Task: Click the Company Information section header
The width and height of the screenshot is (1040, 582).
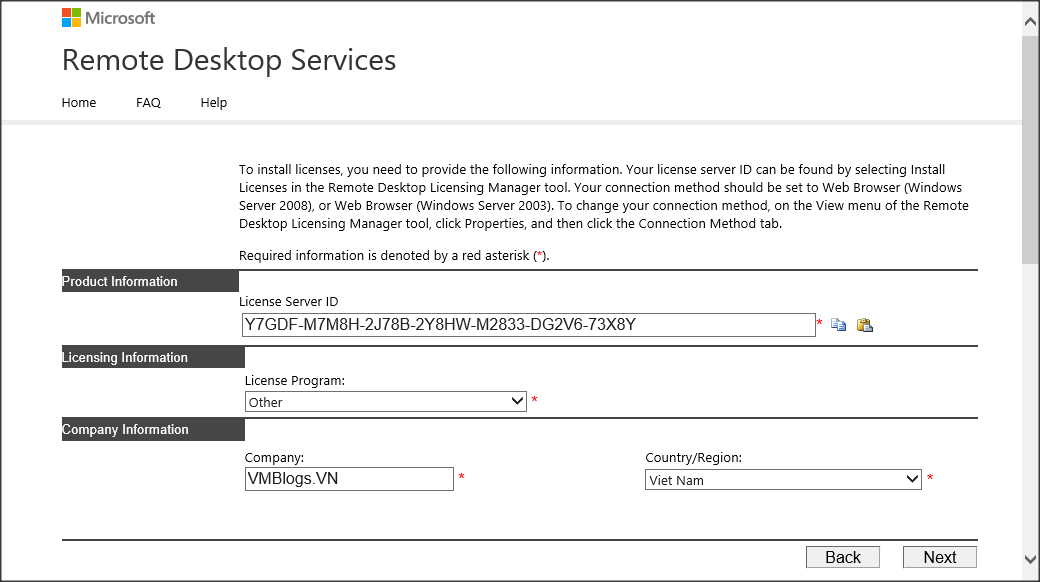Action: tap(152, 429)
